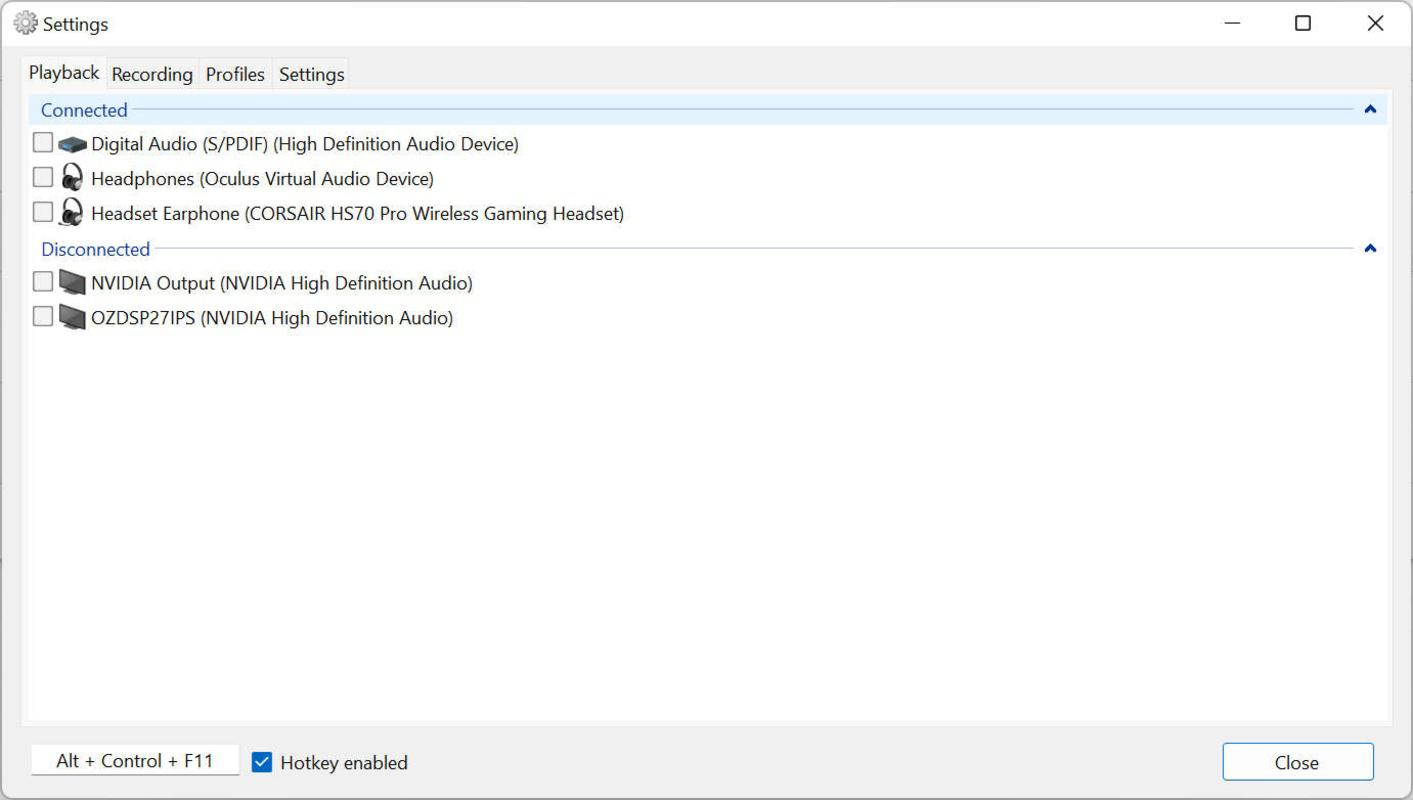Collapse the Connected group chevron

(1370, 110)
